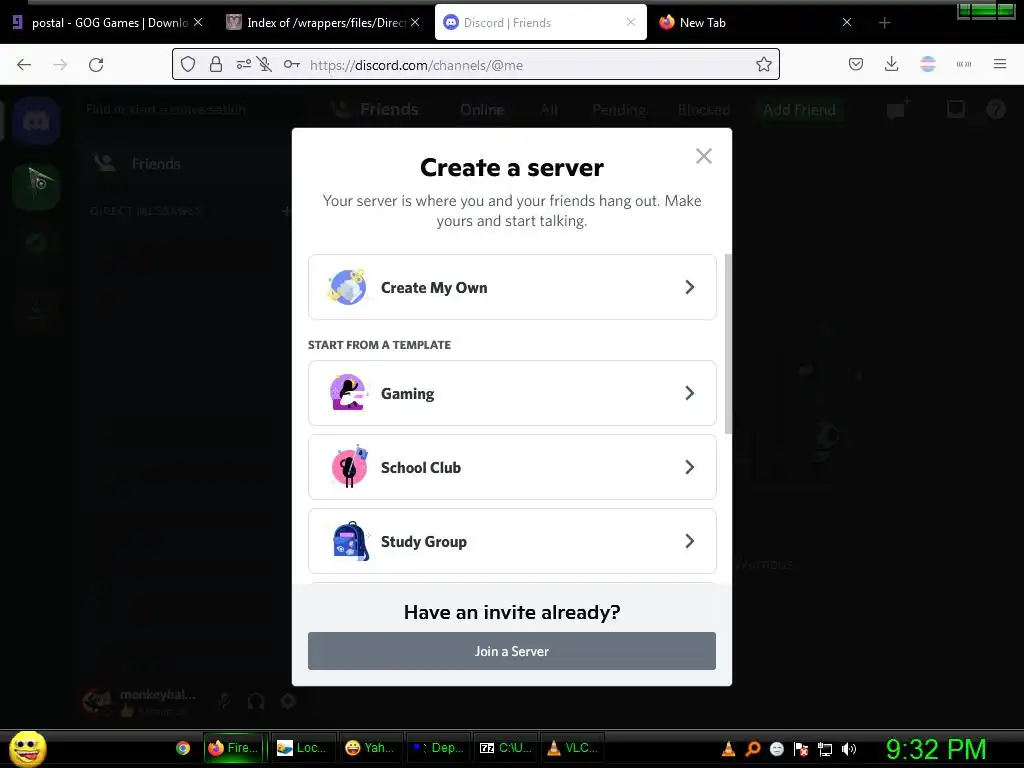Select the Discord Friends browser tab
The width and height of the screenshot is (1024, 768).
[541, 23]
